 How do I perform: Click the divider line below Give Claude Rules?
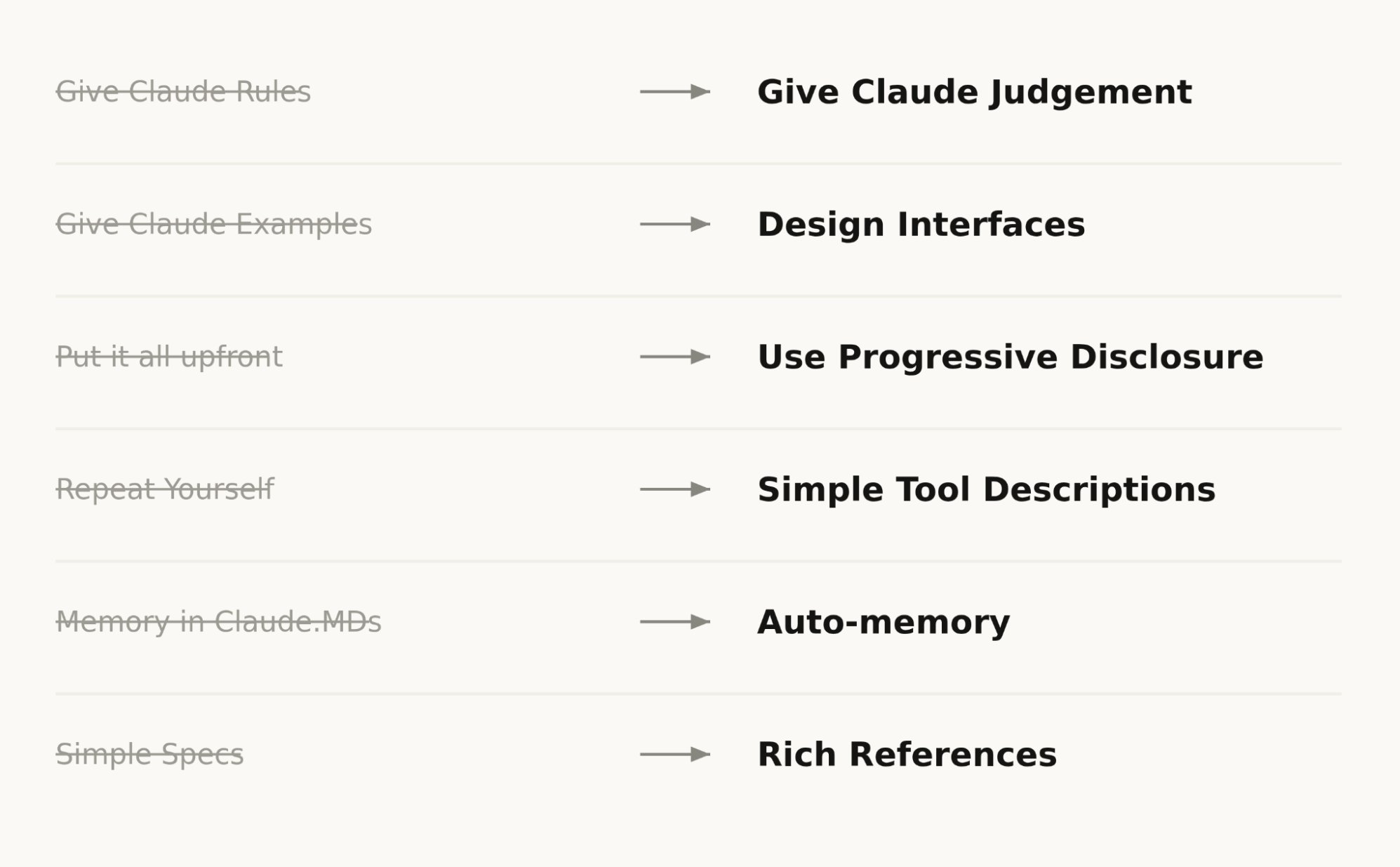click(698, 164)
